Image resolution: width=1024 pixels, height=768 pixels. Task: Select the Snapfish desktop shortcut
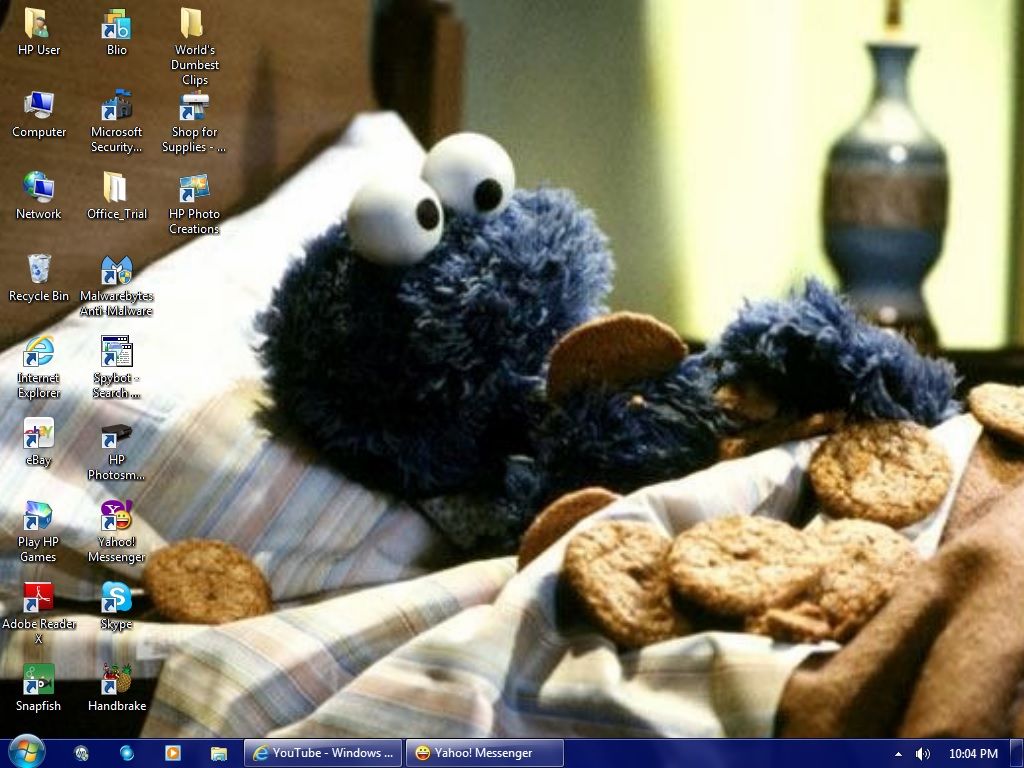pos(39,688)
